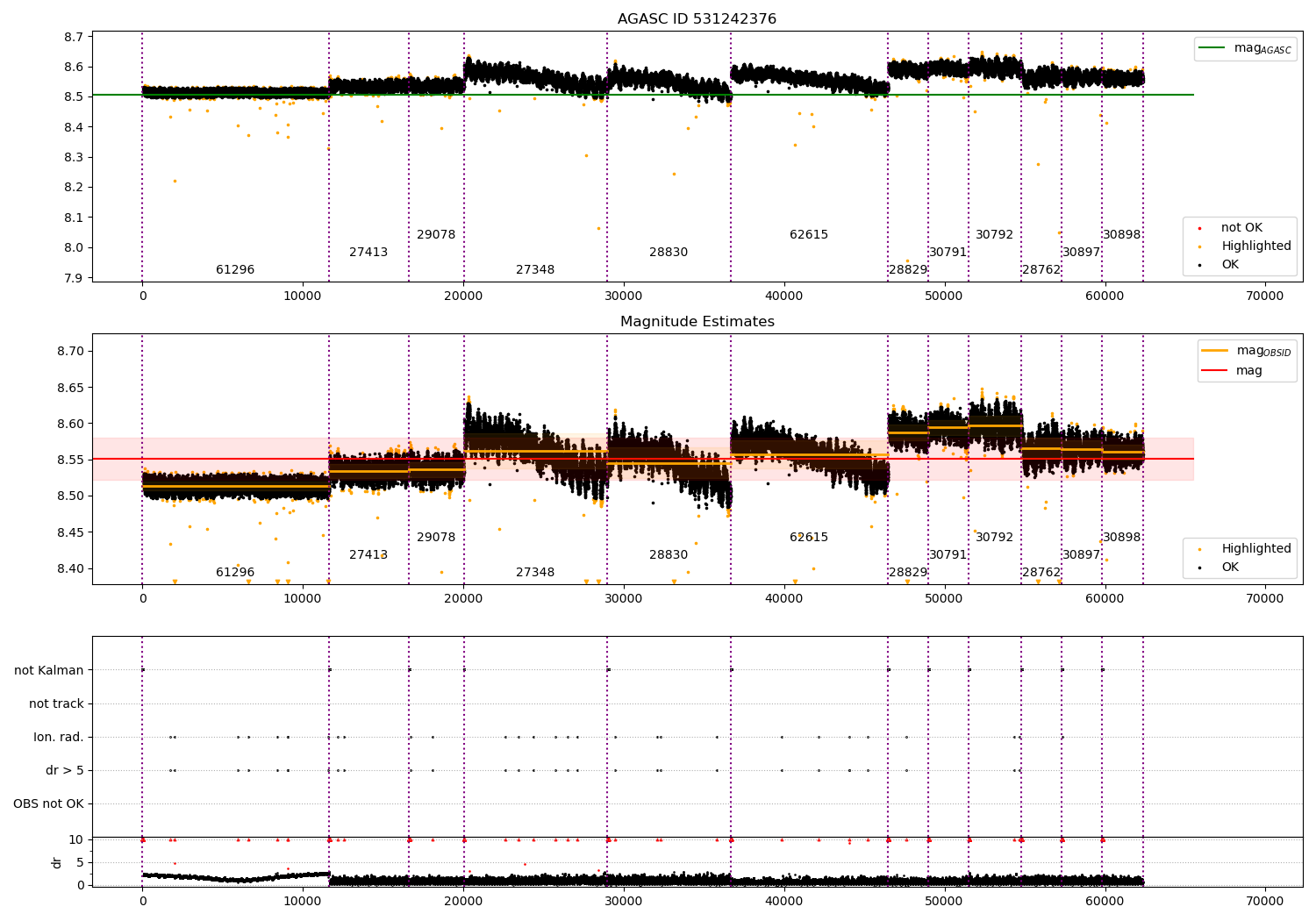Click OBSID label 62615 in AGASC ID plot
The image size is (1316, 921).
pos(809,234)
